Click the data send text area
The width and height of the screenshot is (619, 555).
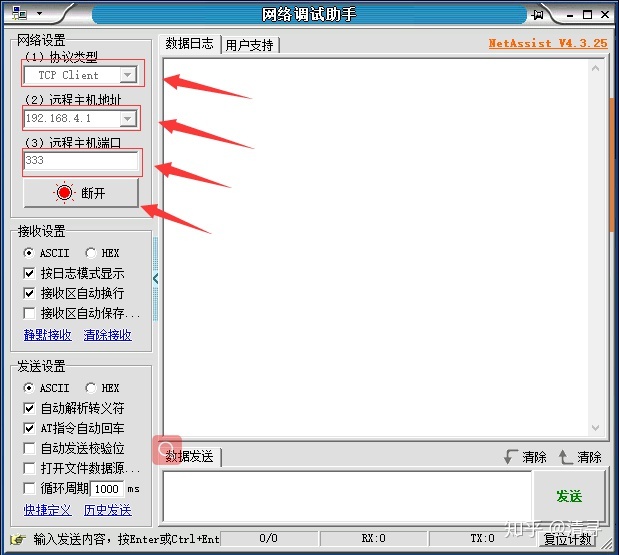click(347, 497)
